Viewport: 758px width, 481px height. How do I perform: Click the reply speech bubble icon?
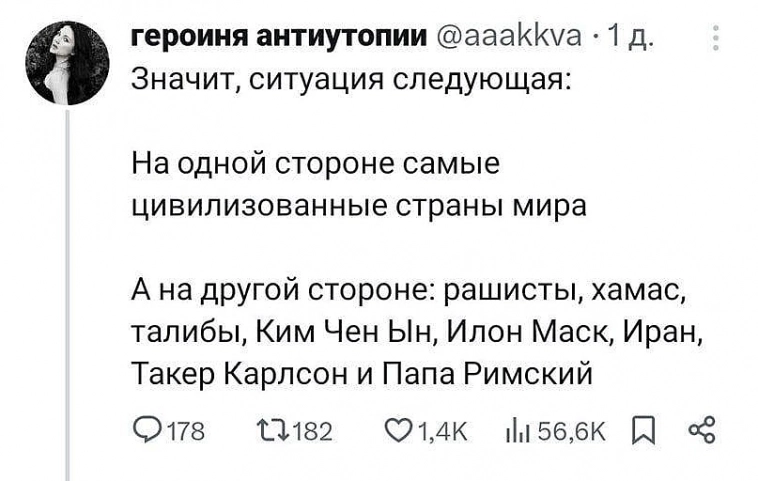[x=146, y=431]
